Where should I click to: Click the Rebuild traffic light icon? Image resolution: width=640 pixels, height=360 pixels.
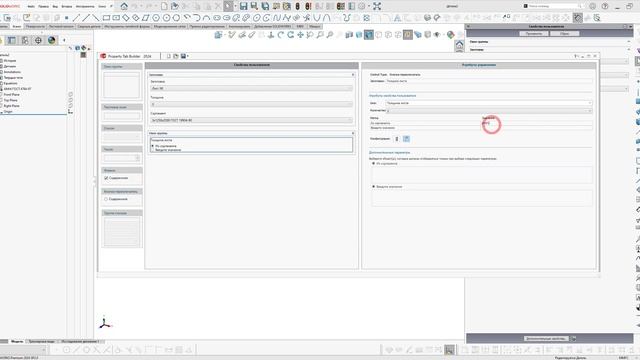[x=298, y=6]
